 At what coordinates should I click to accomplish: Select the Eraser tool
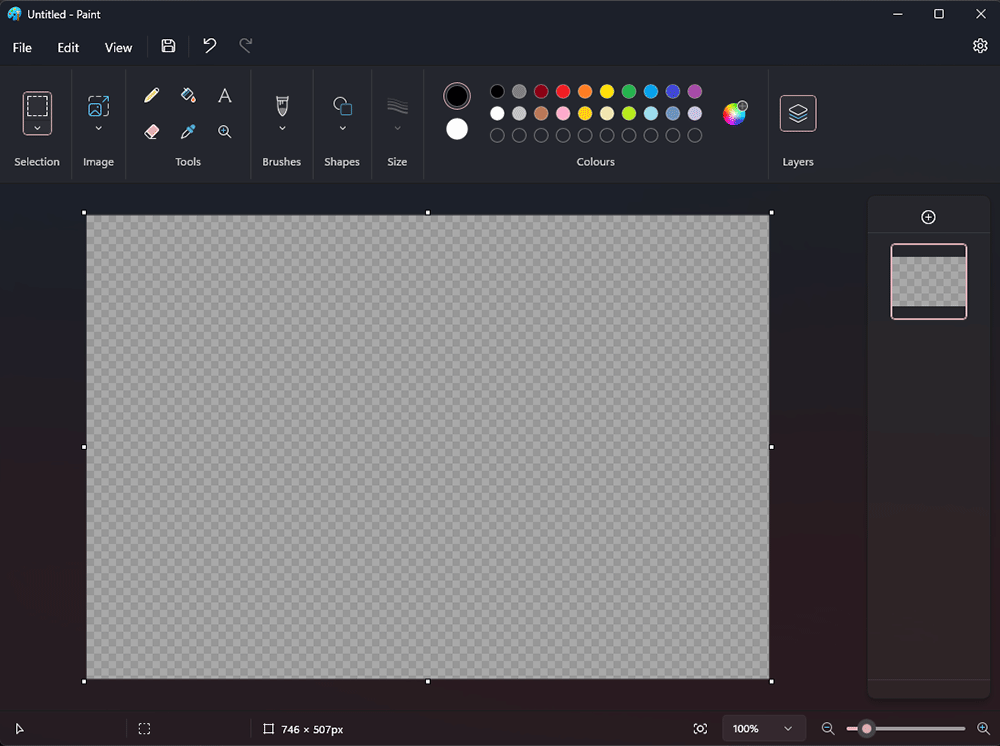coord(151,131)
